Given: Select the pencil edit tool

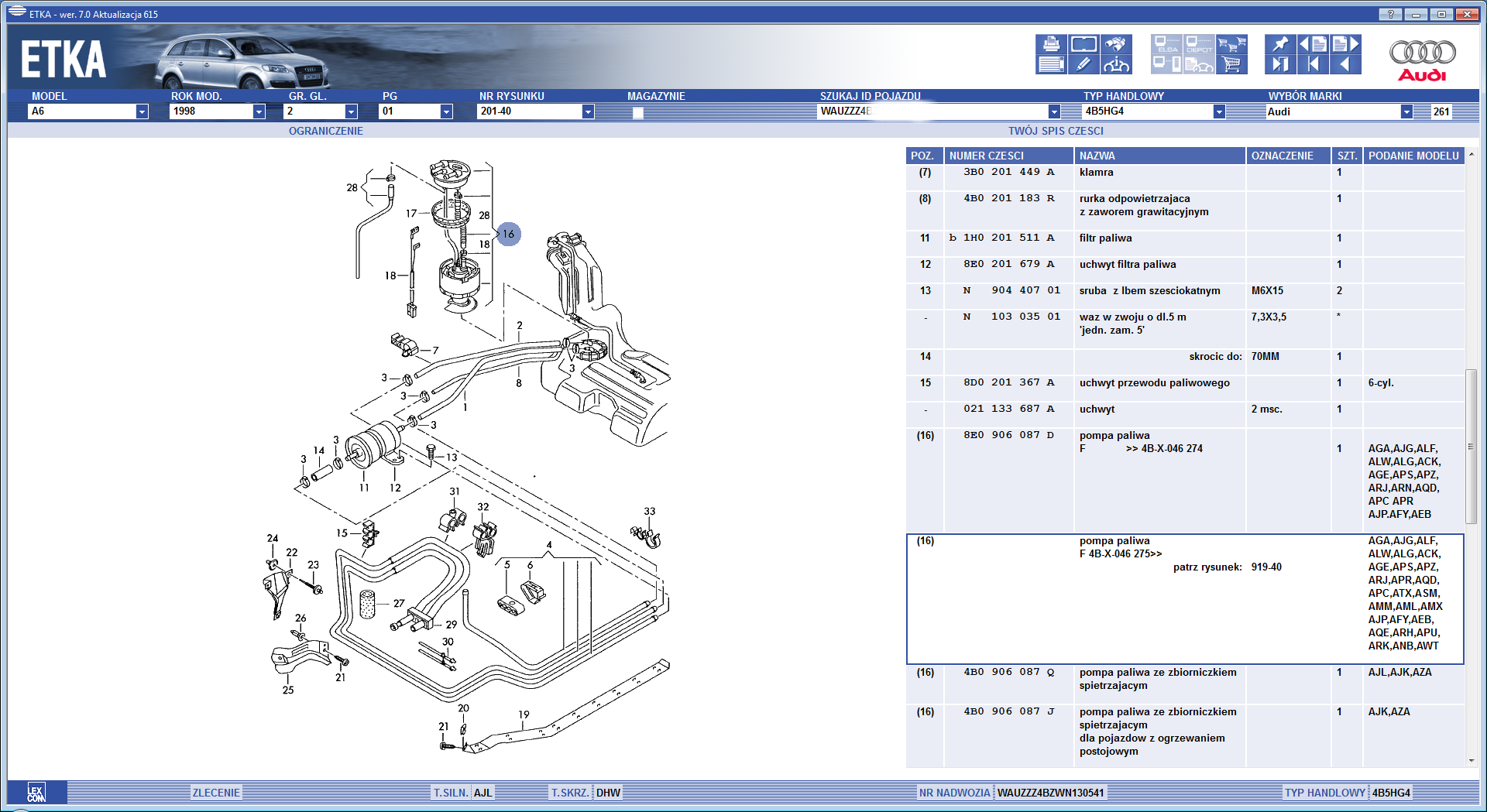Looking at the screenshot, I should (1083, 64).
